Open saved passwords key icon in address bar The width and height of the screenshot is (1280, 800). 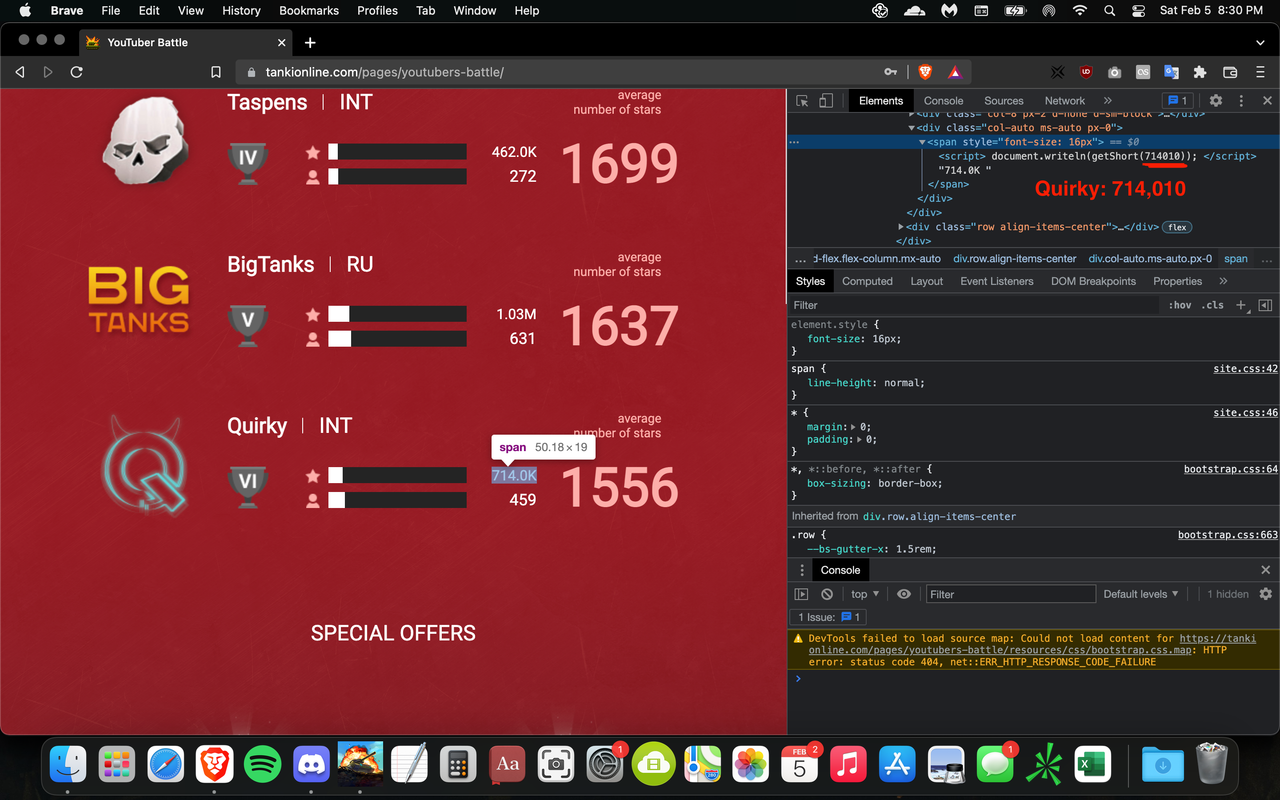[890, 72]
